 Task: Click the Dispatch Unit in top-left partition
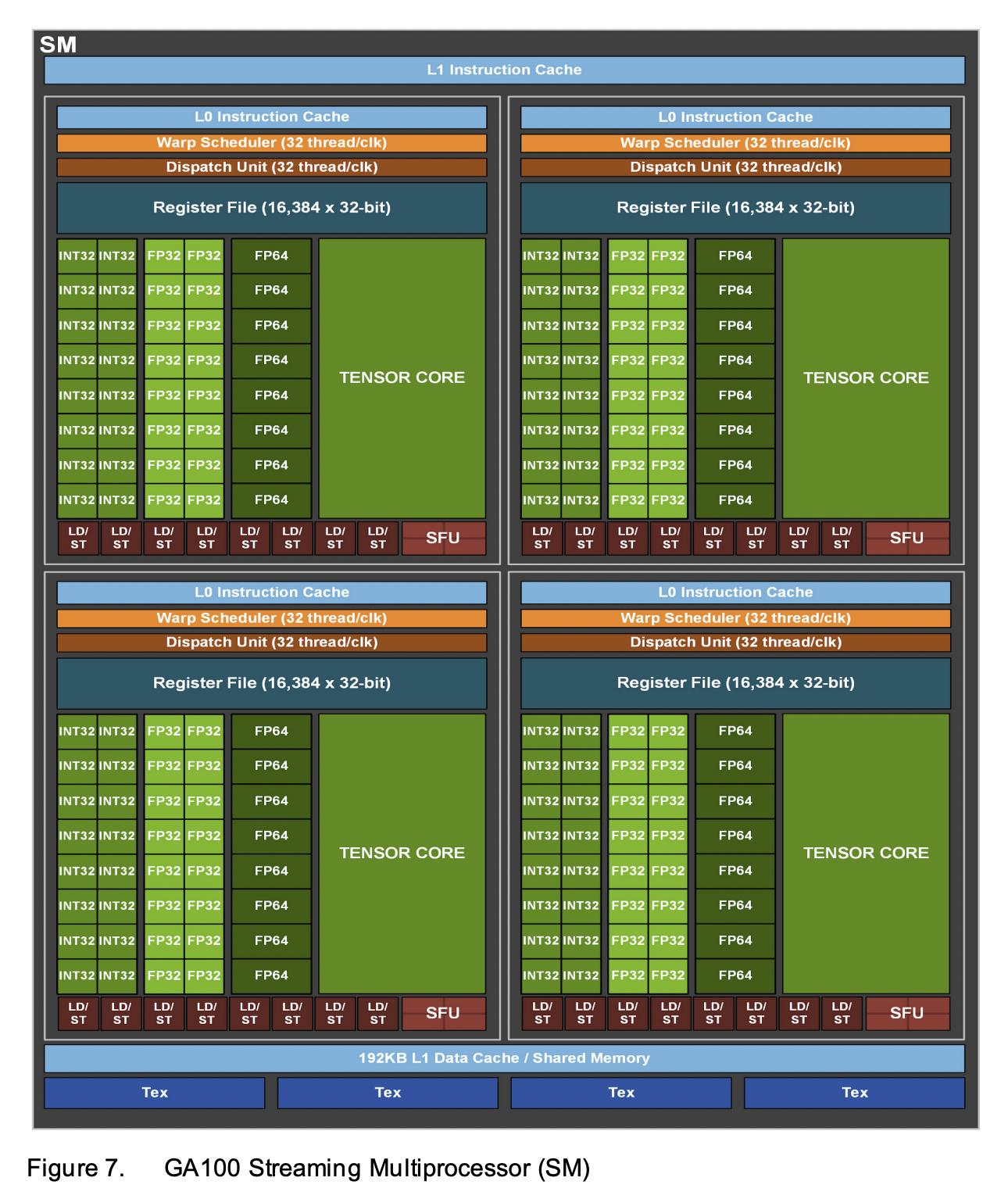(x=272, y=167)
